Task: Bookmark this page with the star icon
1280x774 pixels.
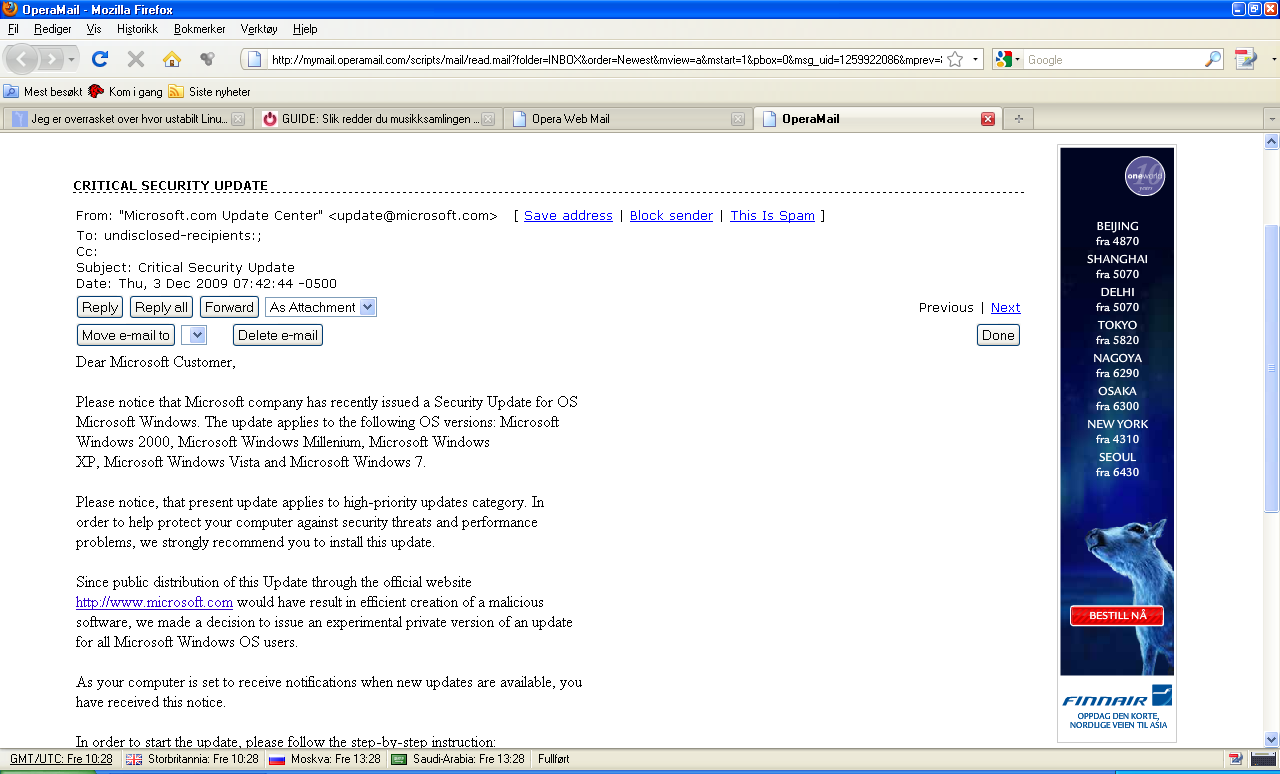Action: [x=955, y=59]
